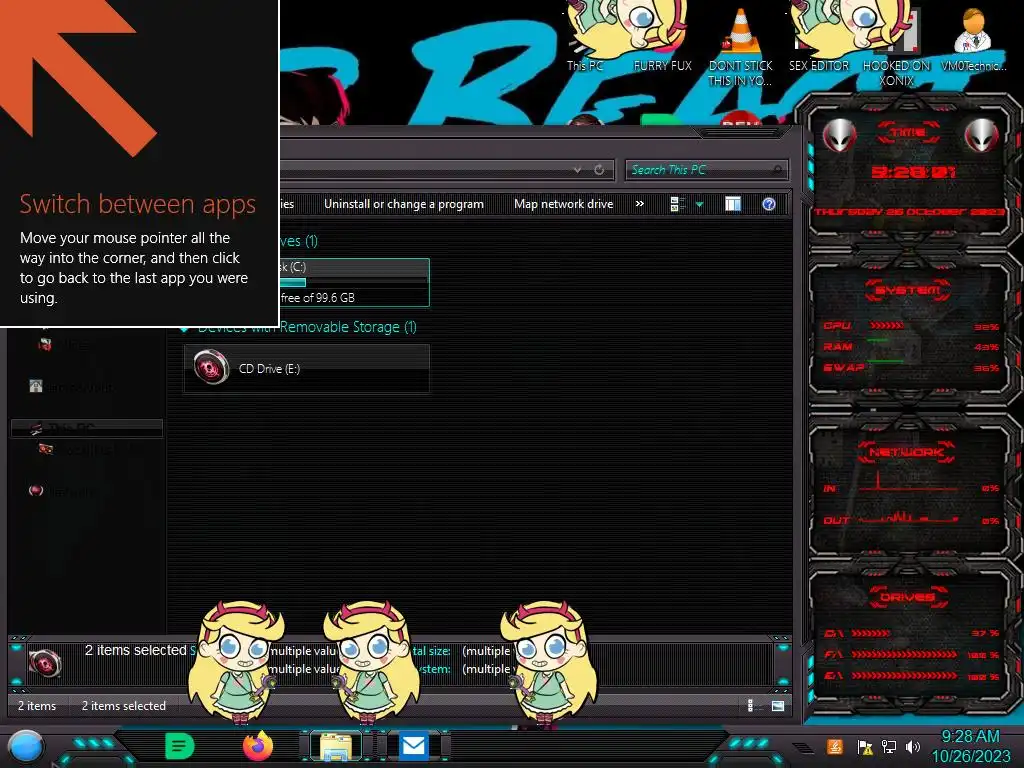Click the CD Drive (E:) disc icon

click(x=211, y=367)
